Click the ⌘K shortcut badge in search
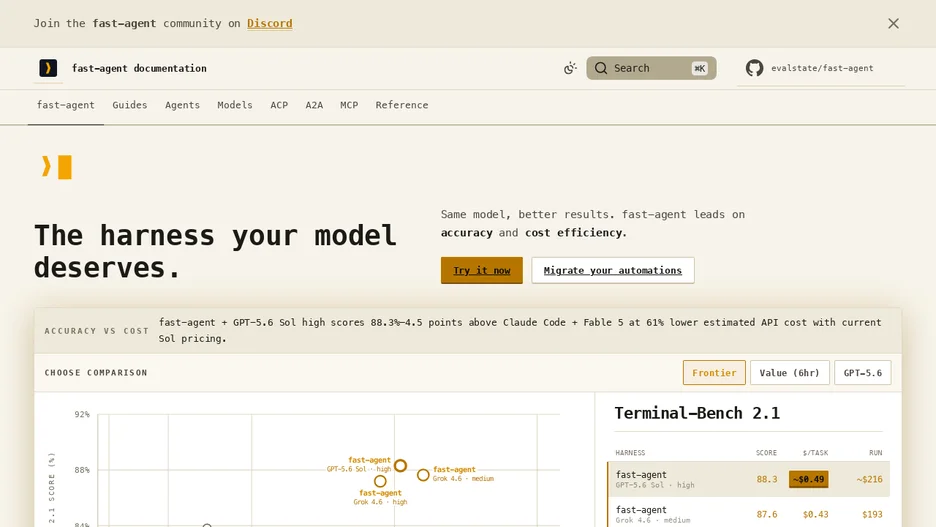The width and height of the screenshot is (936, 527). 699,68
